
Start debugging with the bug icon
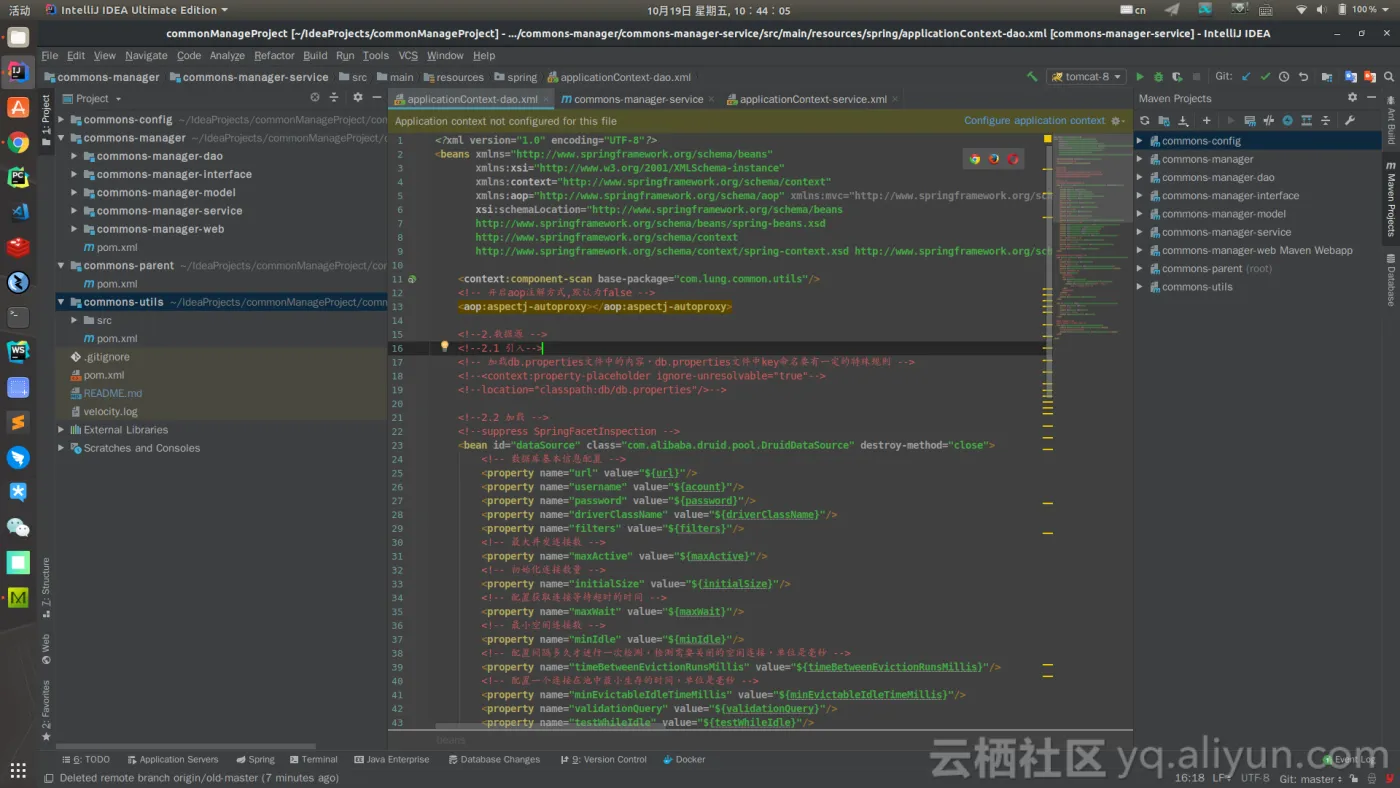(x=1158, y=77)
